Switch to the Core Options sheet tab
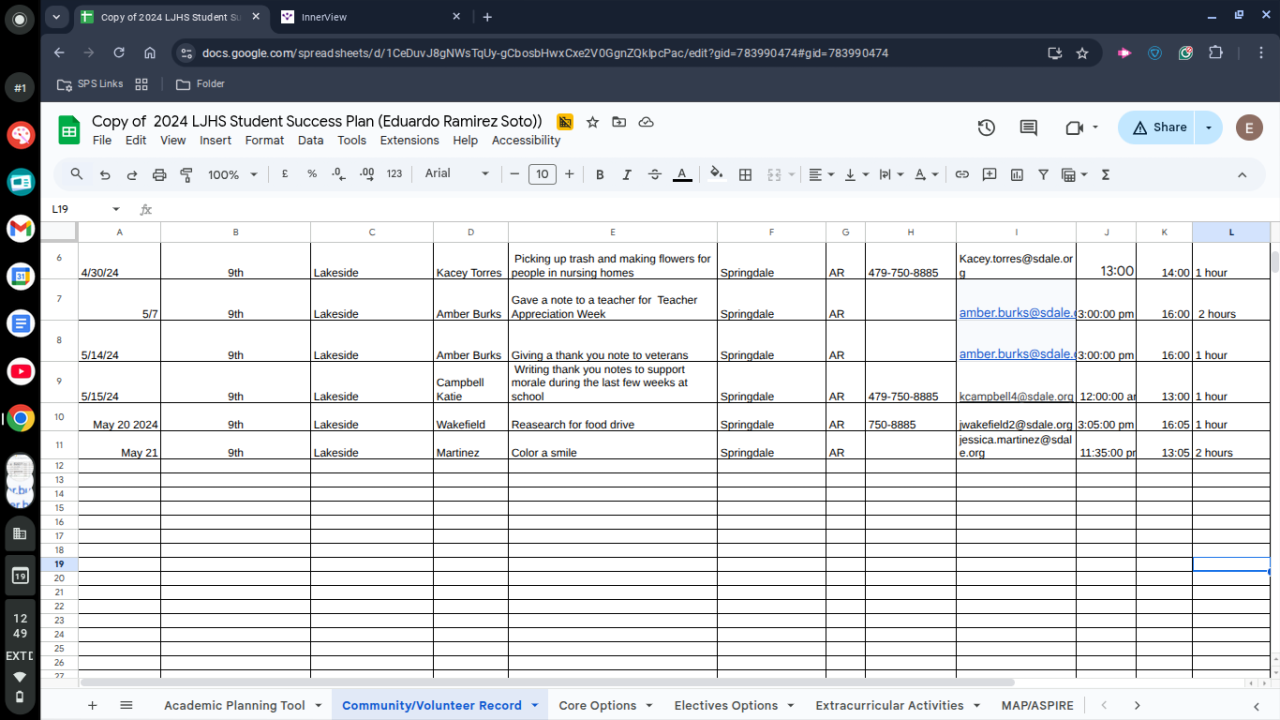The image size is (1280, 720). [x=597, y=705]
